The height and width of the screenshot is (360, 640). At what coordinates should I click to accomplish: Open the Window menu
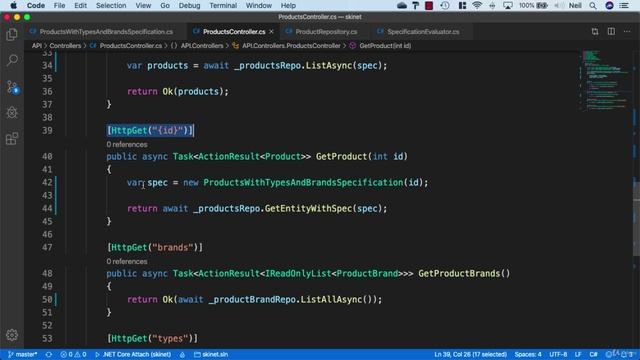pos(258,5)
